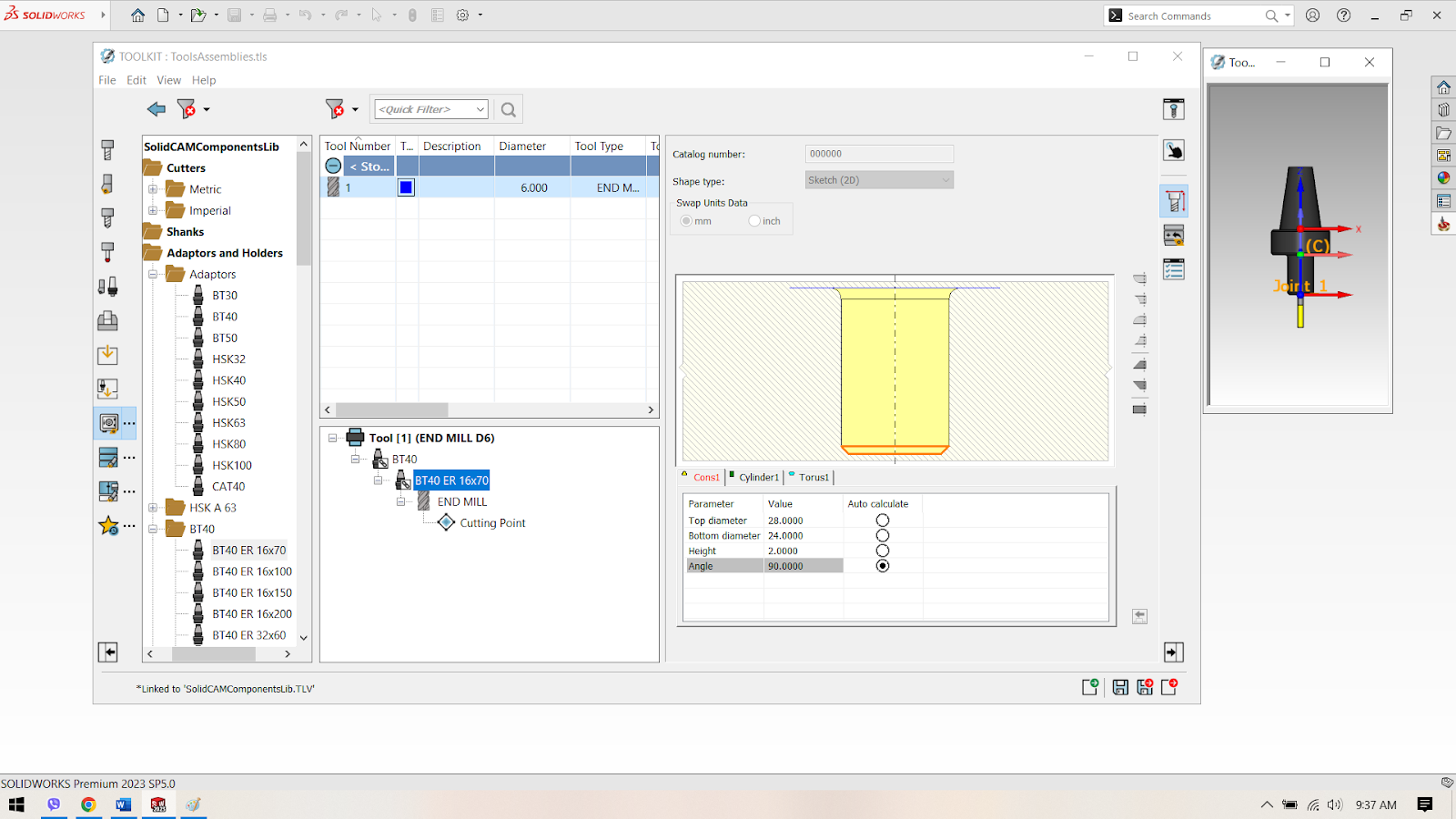Expand the Imperial cutters folder
1456x819 pixels.
click(x=153, y=210)
